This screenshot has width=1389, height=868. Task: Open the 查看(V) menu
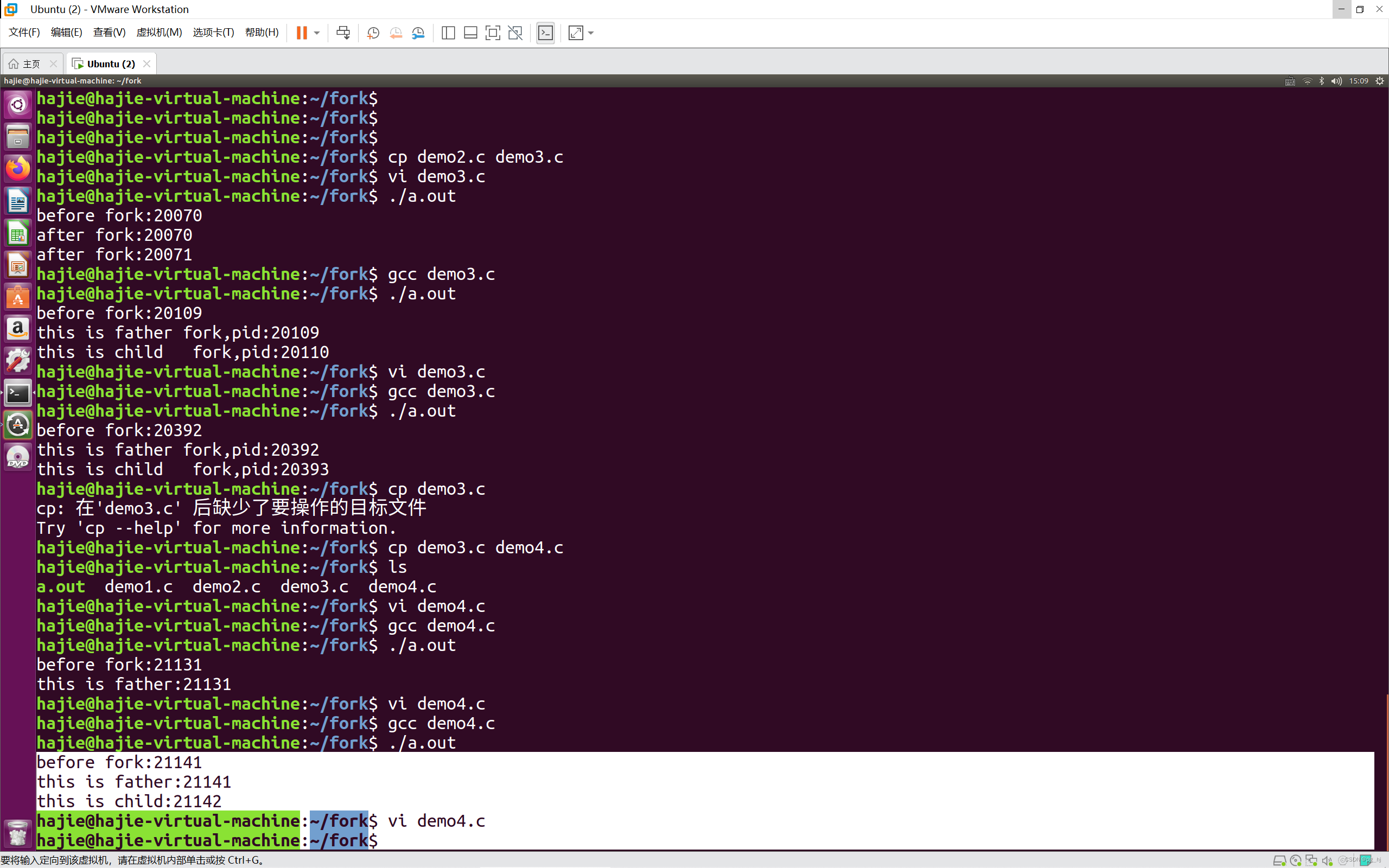click(109, 32)
